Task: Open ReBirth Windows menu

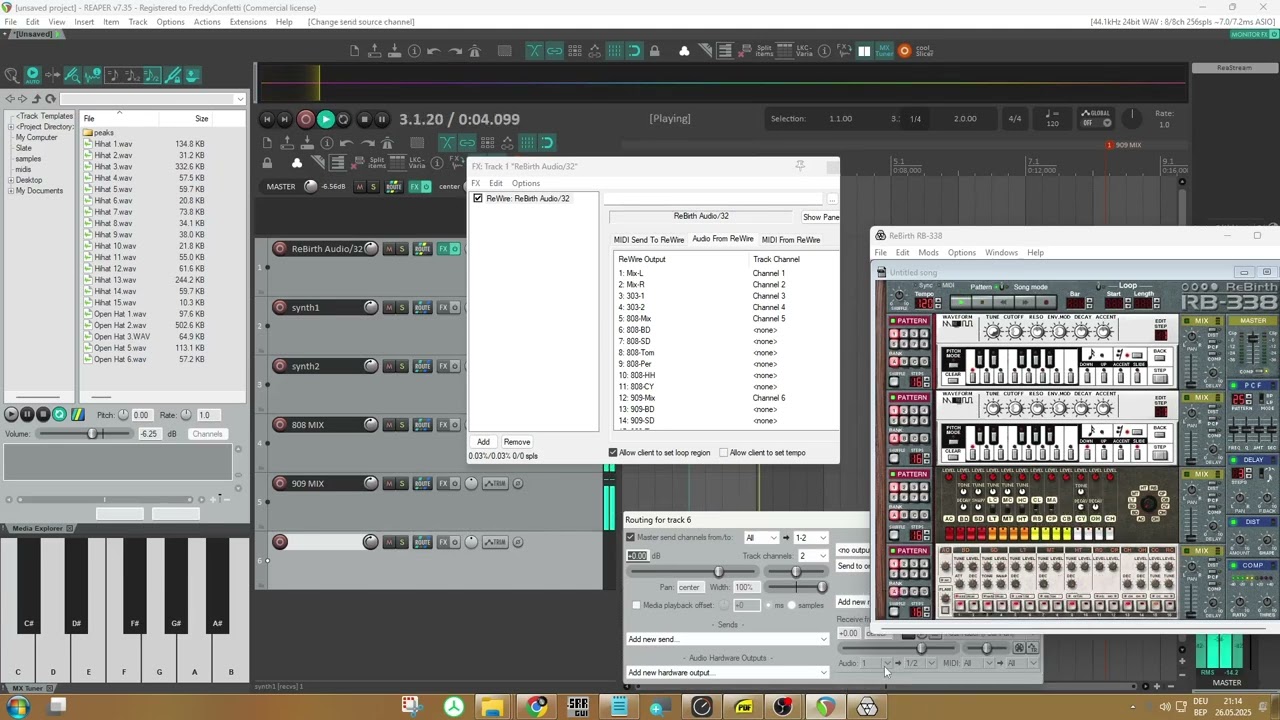Action: click(x=1001, y=253)
